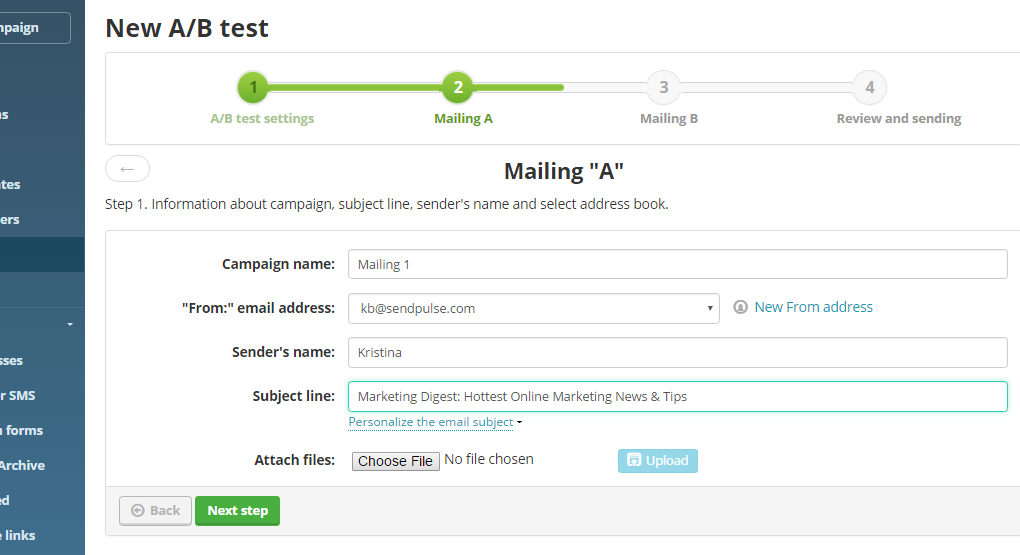Image resolution: width=1020 pixels, height=555 pixels.
Task: Select the Review and sending step label
Action: coord(898,118)
